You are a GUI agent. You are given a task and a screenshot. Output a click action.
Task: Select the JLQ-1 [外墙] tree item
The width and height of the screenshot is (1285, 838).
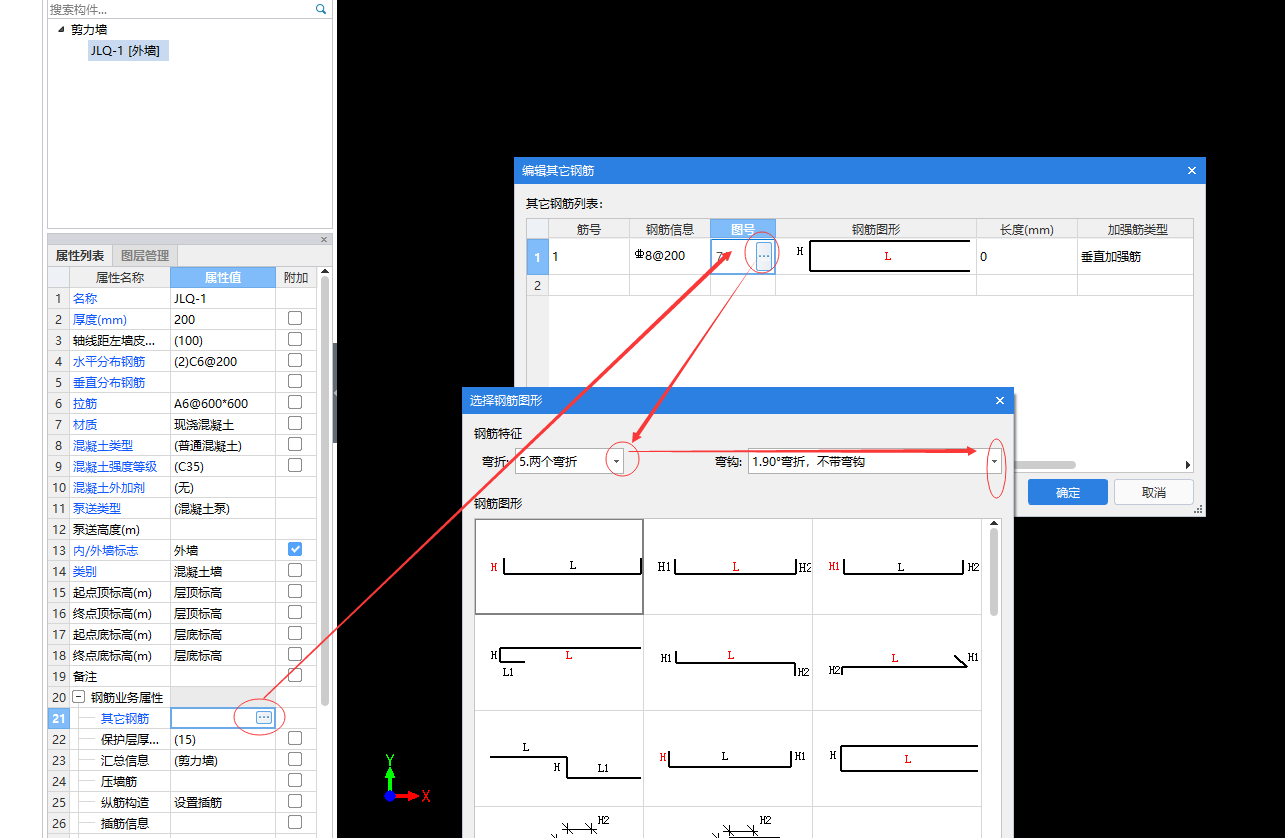[128, 50]
